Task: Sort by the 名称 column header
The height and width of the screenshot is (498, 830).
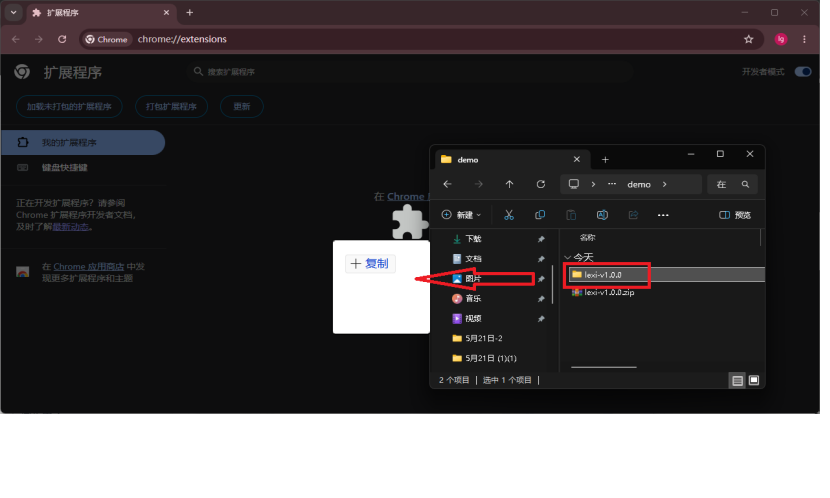Action: point(588,238)
